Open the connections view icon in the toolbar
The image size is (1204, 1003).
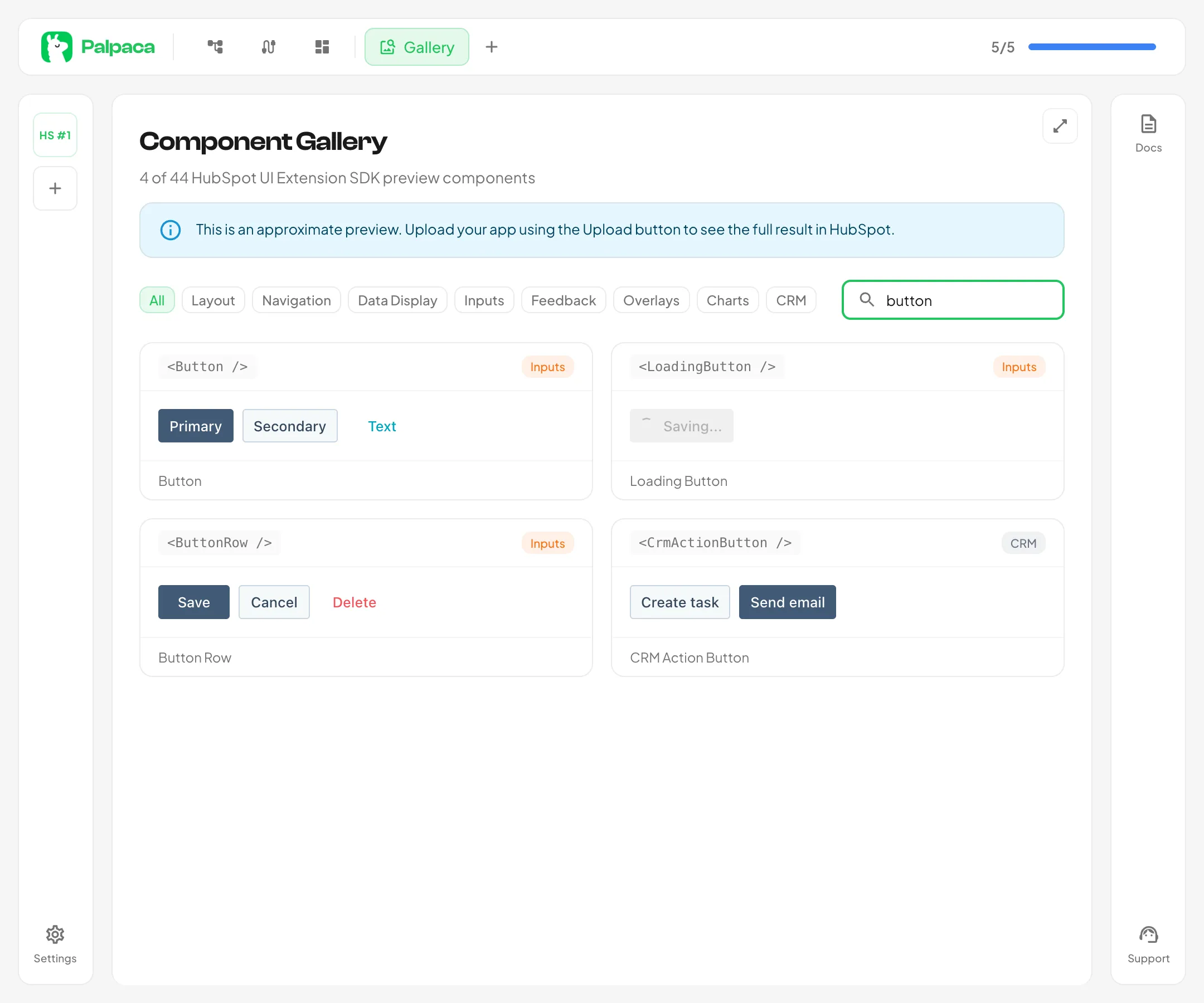pos(268,47)
